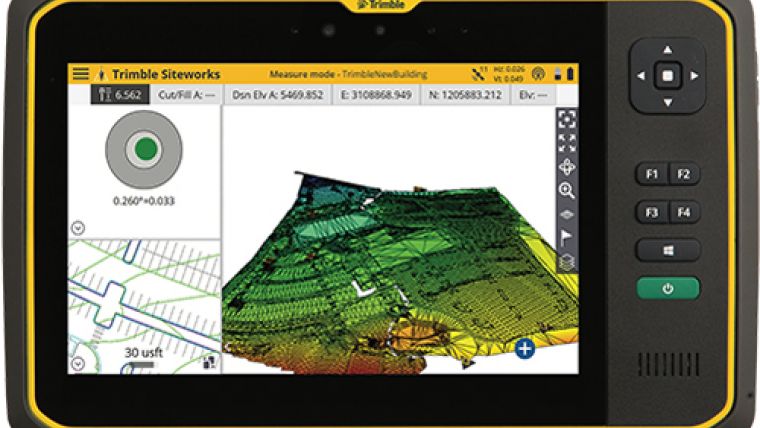Open the radio signal connection icon
This screenshot has height=428, width=760.
coord(538,74)
